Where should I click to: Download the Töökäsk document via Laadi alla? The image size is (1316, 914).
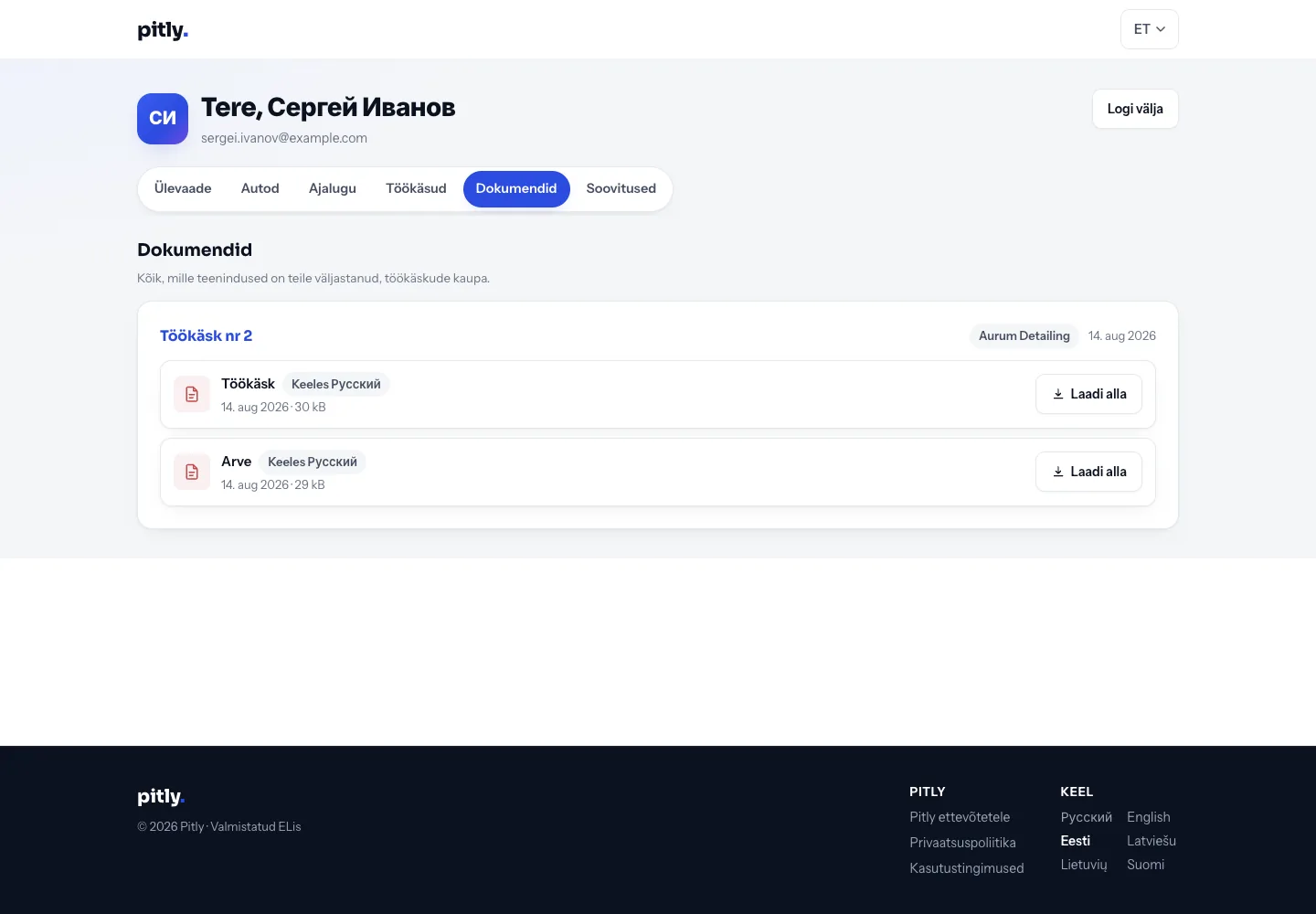tap(1088, 394)
